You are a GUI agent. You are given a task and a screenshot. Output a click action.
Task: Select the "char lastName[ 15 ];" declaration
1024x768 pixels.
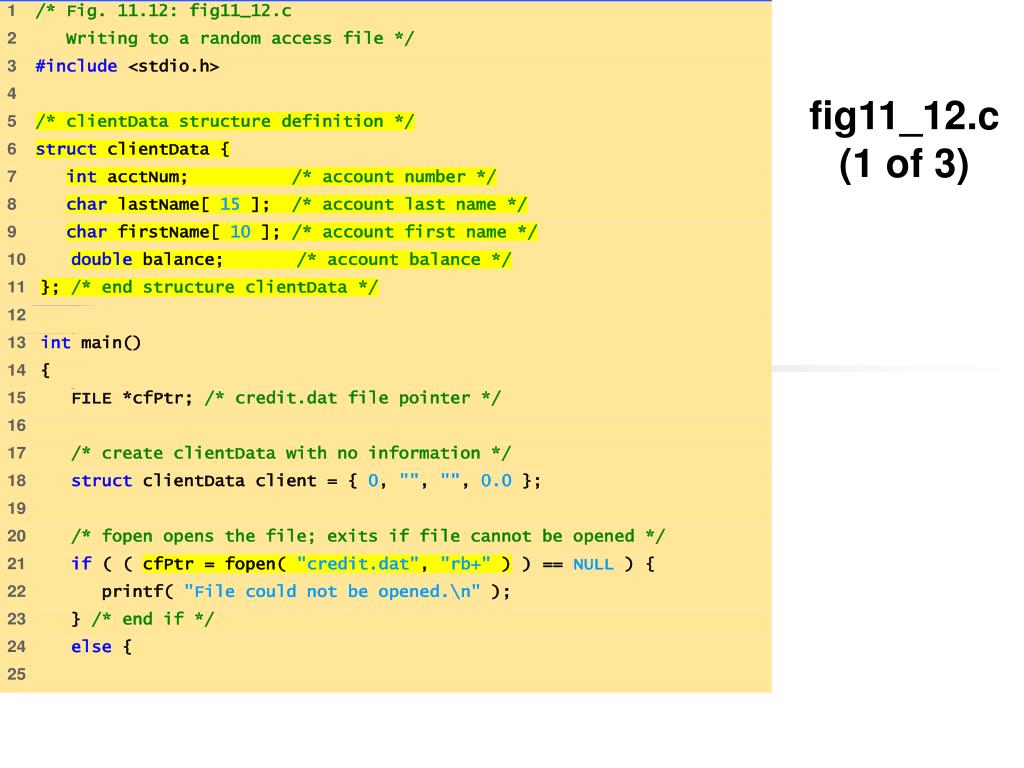point(168,204)
